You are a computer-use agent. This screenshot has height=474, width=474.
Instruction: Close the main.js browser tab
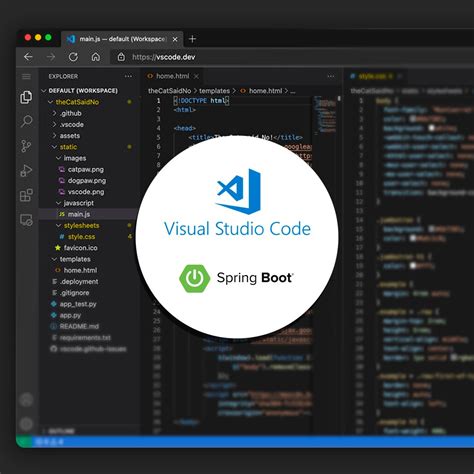pyautogui.click(x=175, y=39)
